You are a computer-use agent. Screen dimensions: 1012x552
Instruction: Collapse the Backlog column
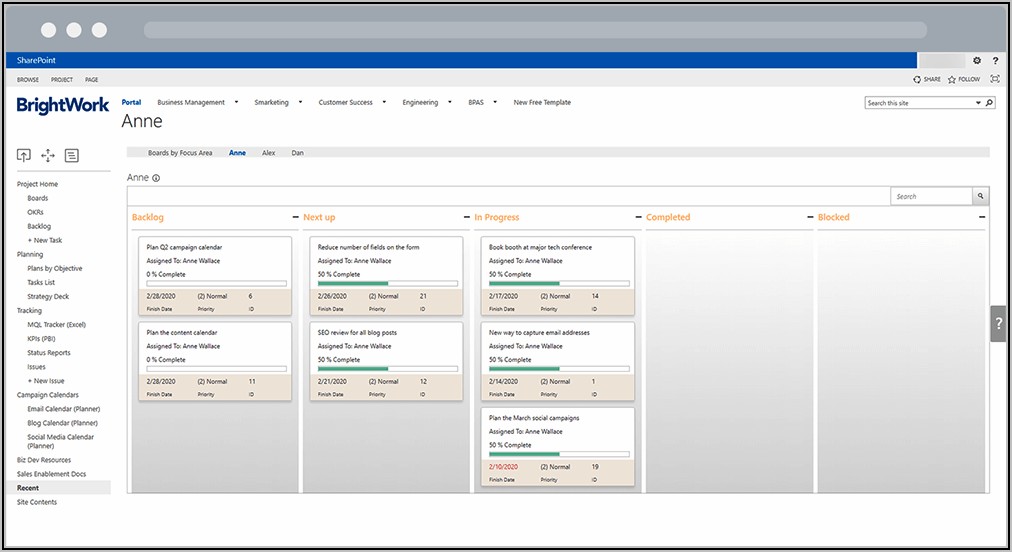click(x=295, y=217)
